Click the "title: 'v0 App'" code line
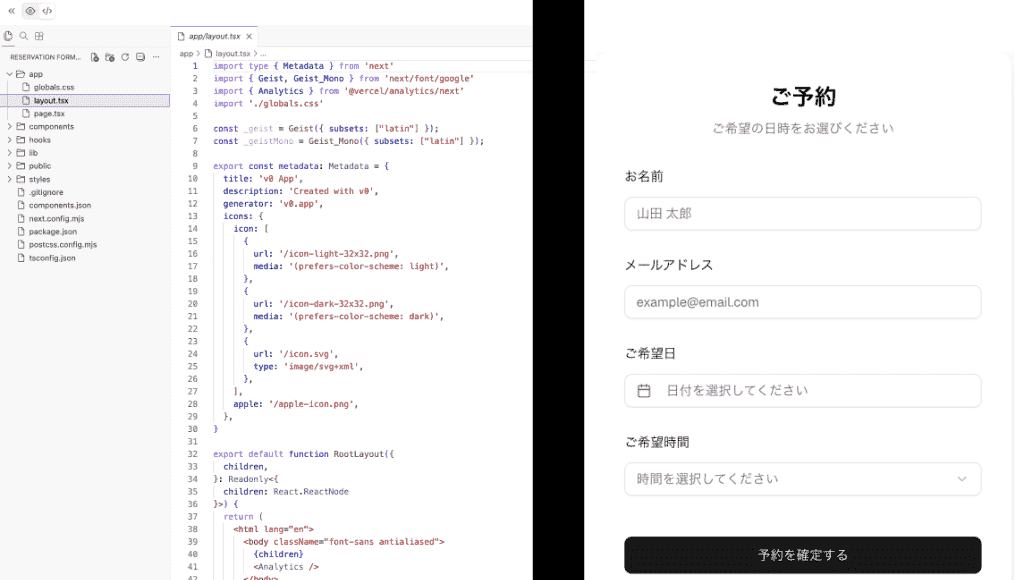Screen dimensions: 1024x580 [x=263, y=179]
